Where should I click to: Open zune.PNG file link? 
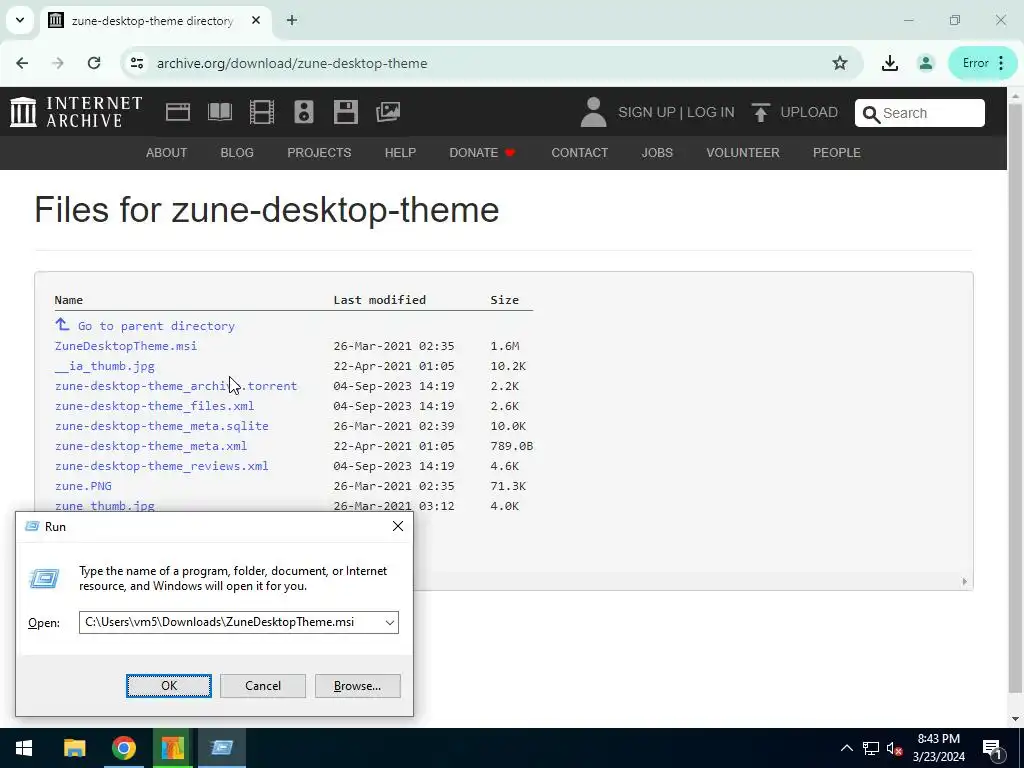click(x=83, y=486)
